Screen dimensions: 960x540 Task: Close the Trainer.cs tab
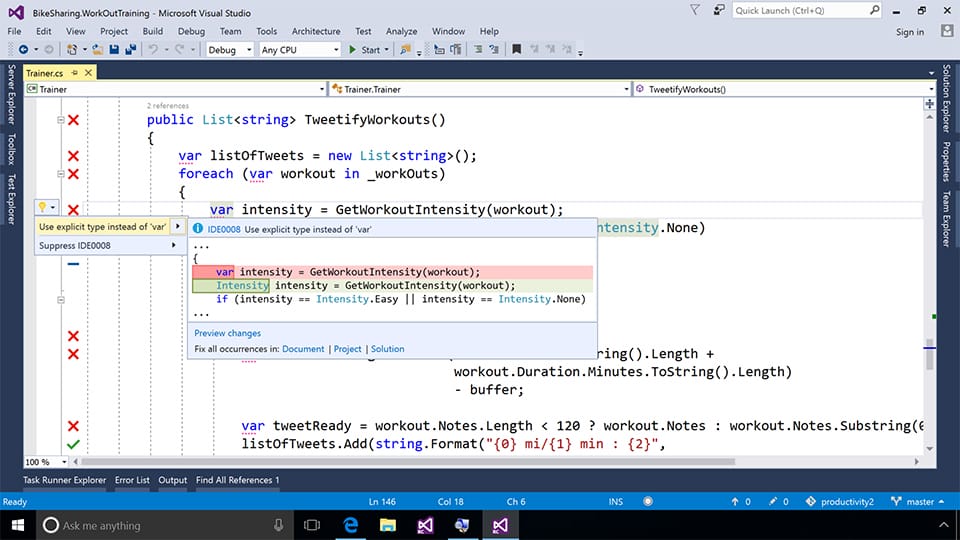(x=88, y=72)
